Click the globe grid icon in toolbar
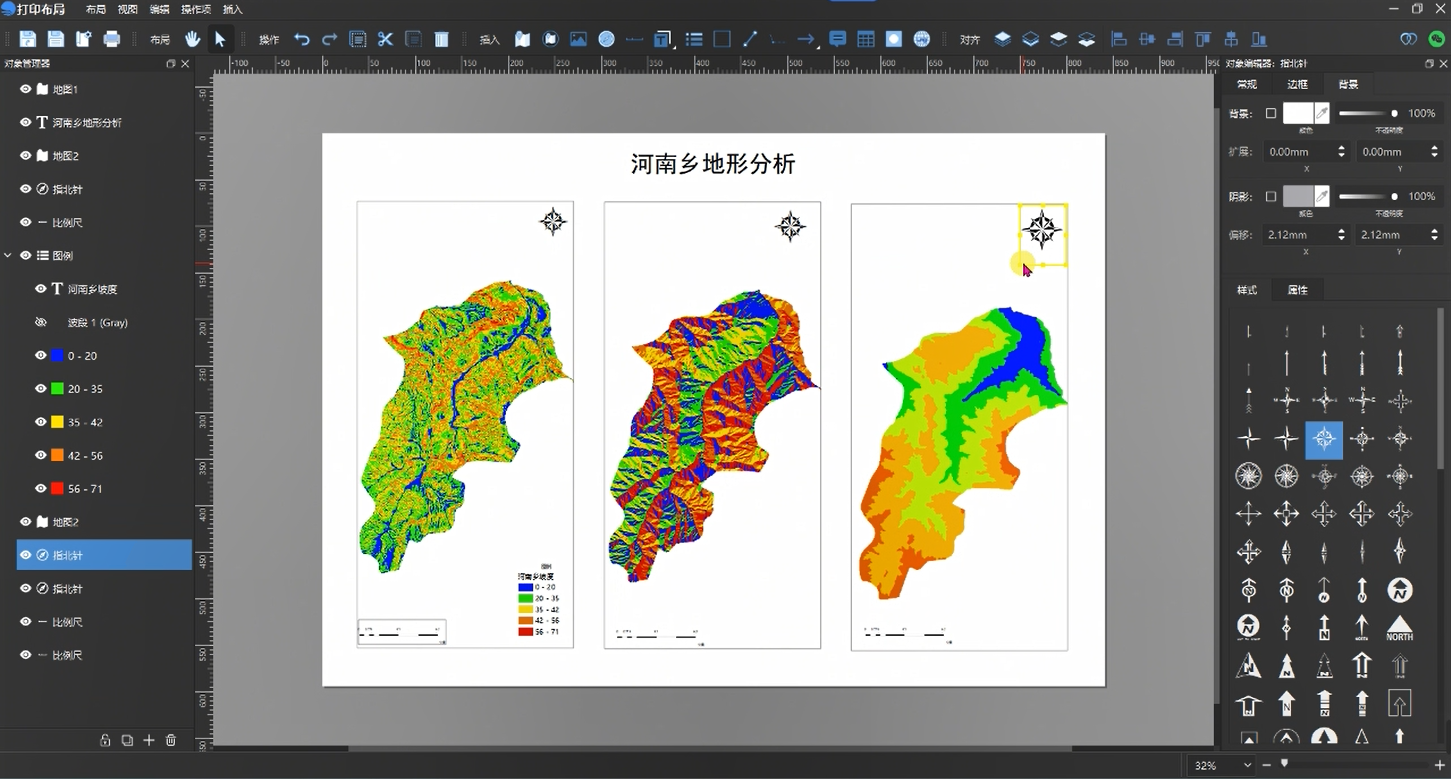Image resolution: width=1451 pixels, height=779 pixels. coord(922,39)
